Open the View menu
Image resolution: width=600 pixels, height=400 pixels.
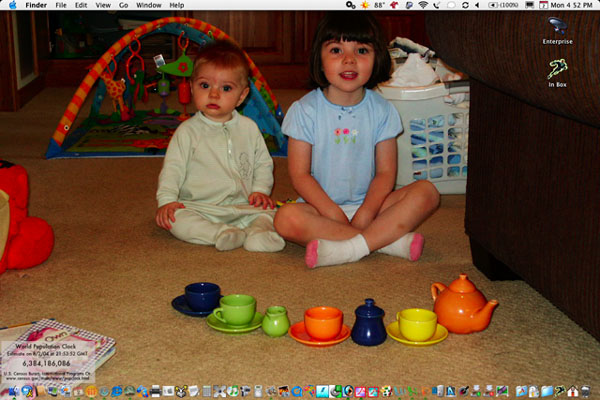click(x=103, y=5)
